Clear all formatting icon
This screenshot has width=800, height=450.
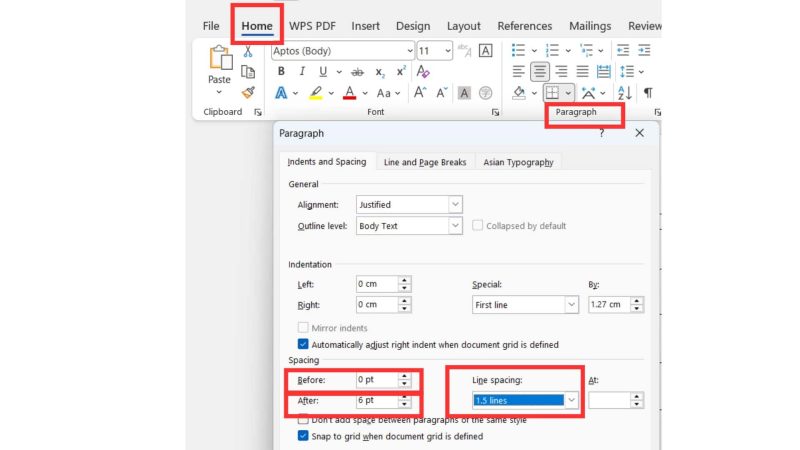point(423,71)
